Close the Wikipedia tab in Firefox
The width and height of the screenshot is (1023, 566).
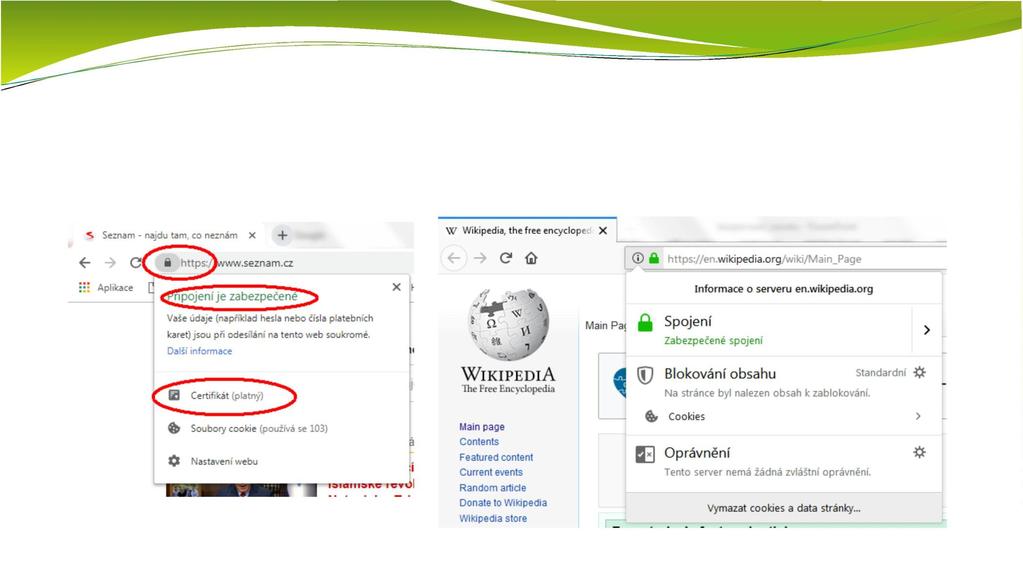(x=603, y=231)
